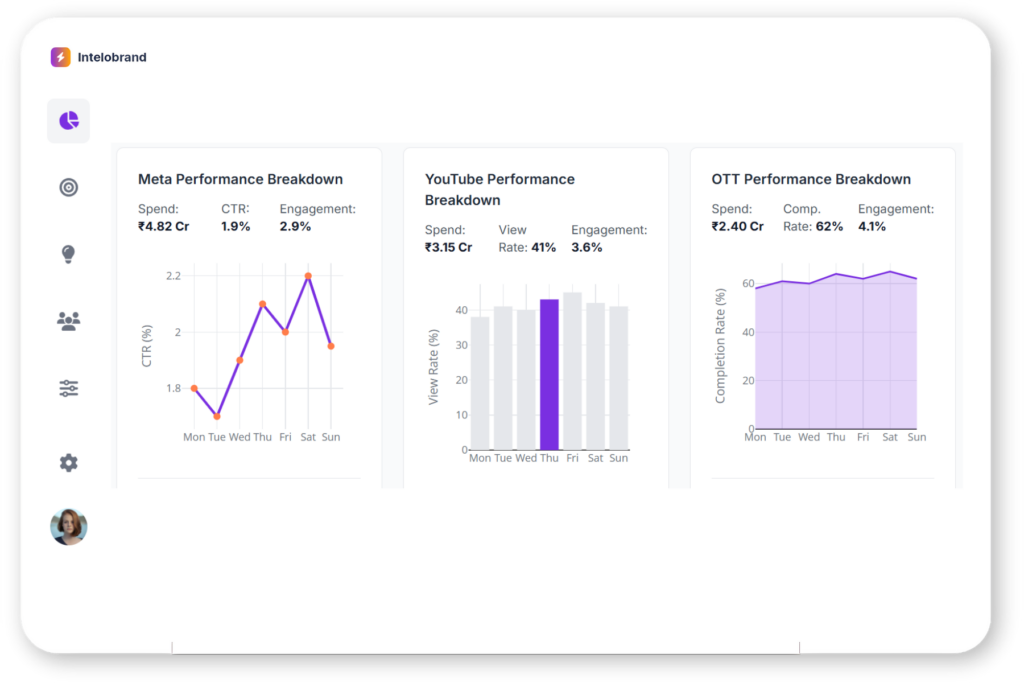The image size is (1024, 683).
Task: Click the sliders filter sidebar icon
Action: click(x=68, y=388)
